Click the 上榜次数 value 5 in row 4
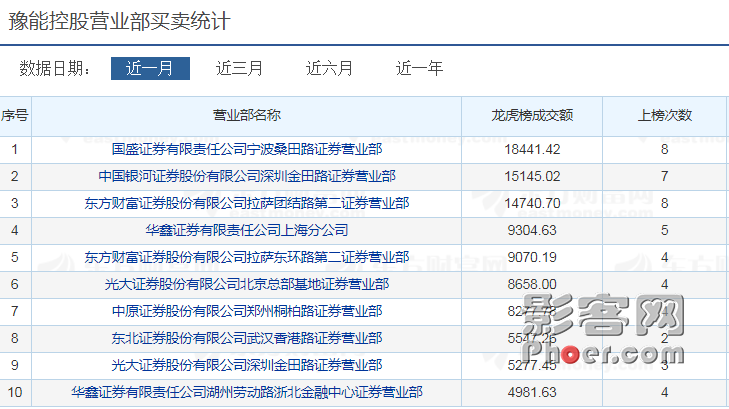Image resolution: width=729 pixels, height=409 pixels. [x=665, y=230]
